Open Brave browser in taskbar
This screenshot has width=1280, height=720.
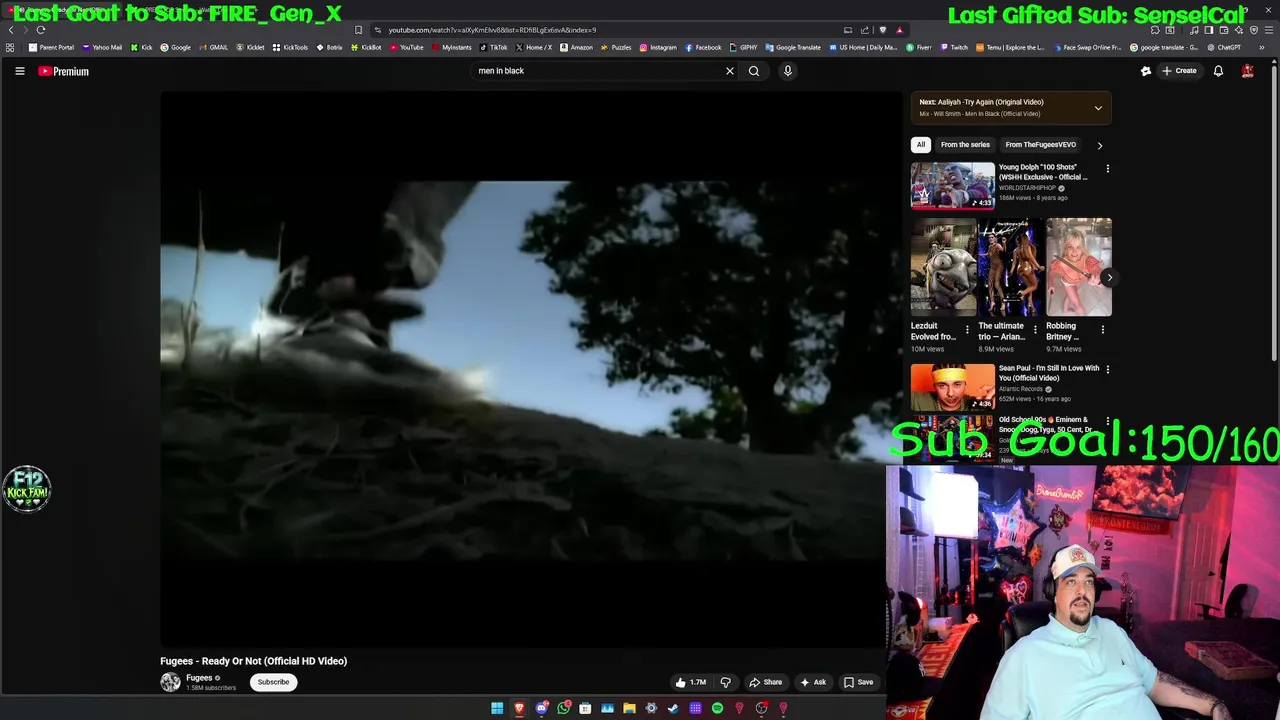[x=519, y=708]
